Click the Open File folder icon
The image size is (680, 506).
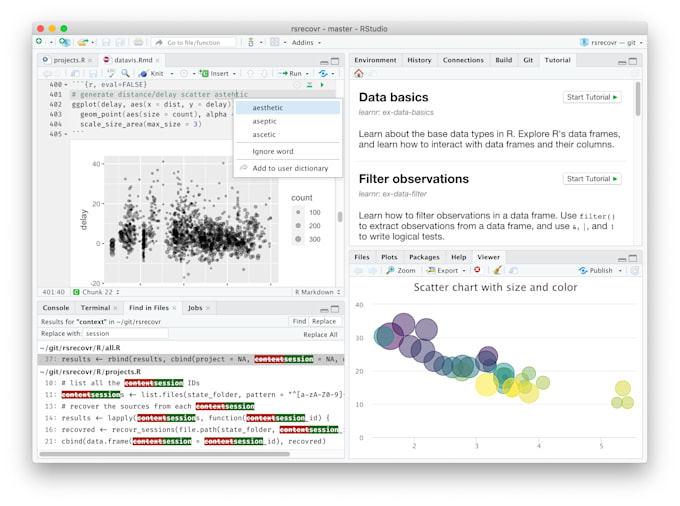82,42
